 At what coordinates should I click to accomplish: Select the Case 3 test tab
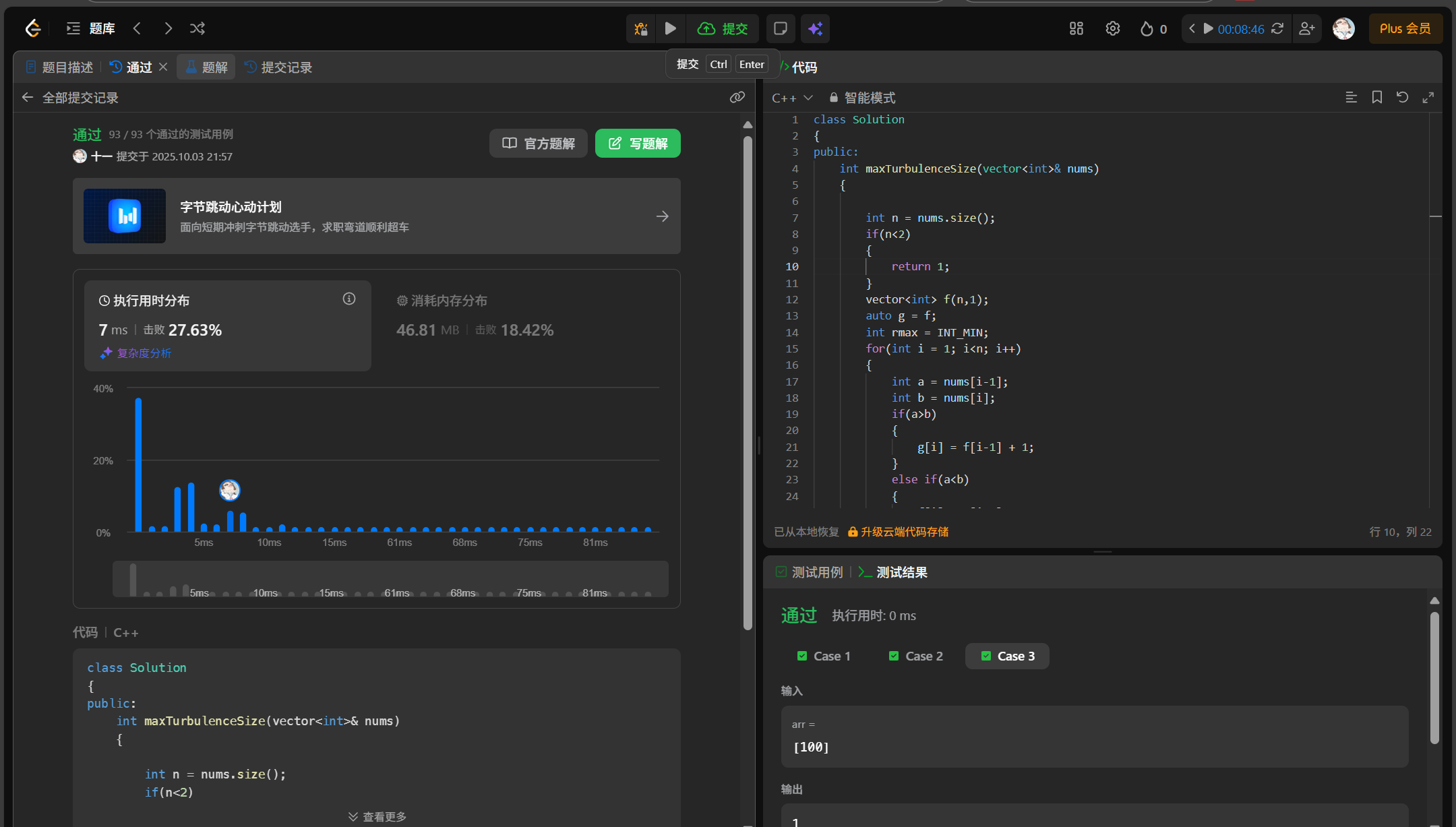coord(1007,656)
